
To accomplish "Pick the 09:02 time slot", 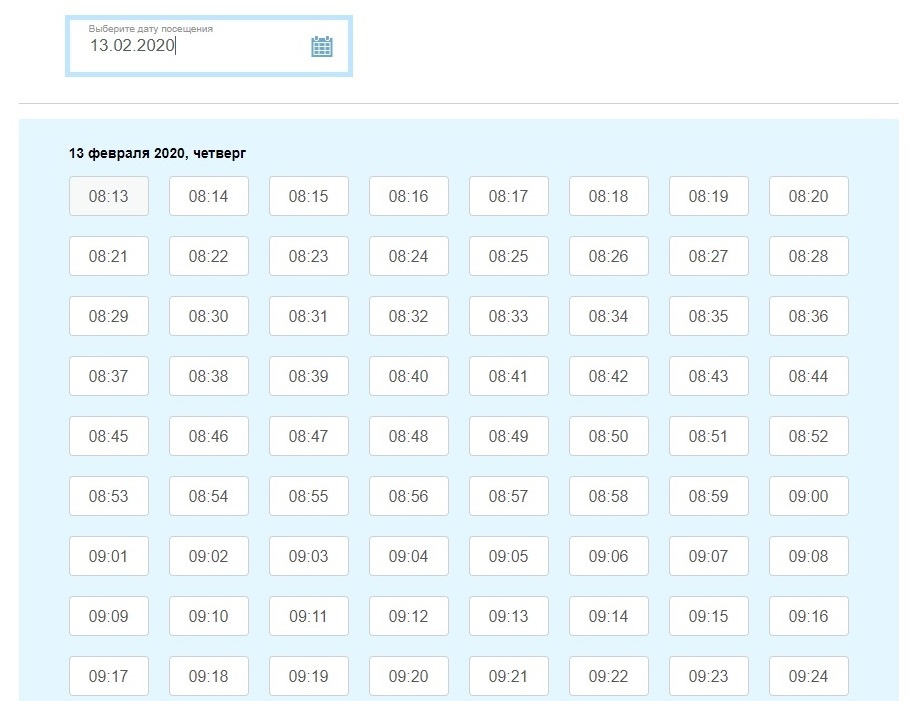I will (x=209, y=556).
